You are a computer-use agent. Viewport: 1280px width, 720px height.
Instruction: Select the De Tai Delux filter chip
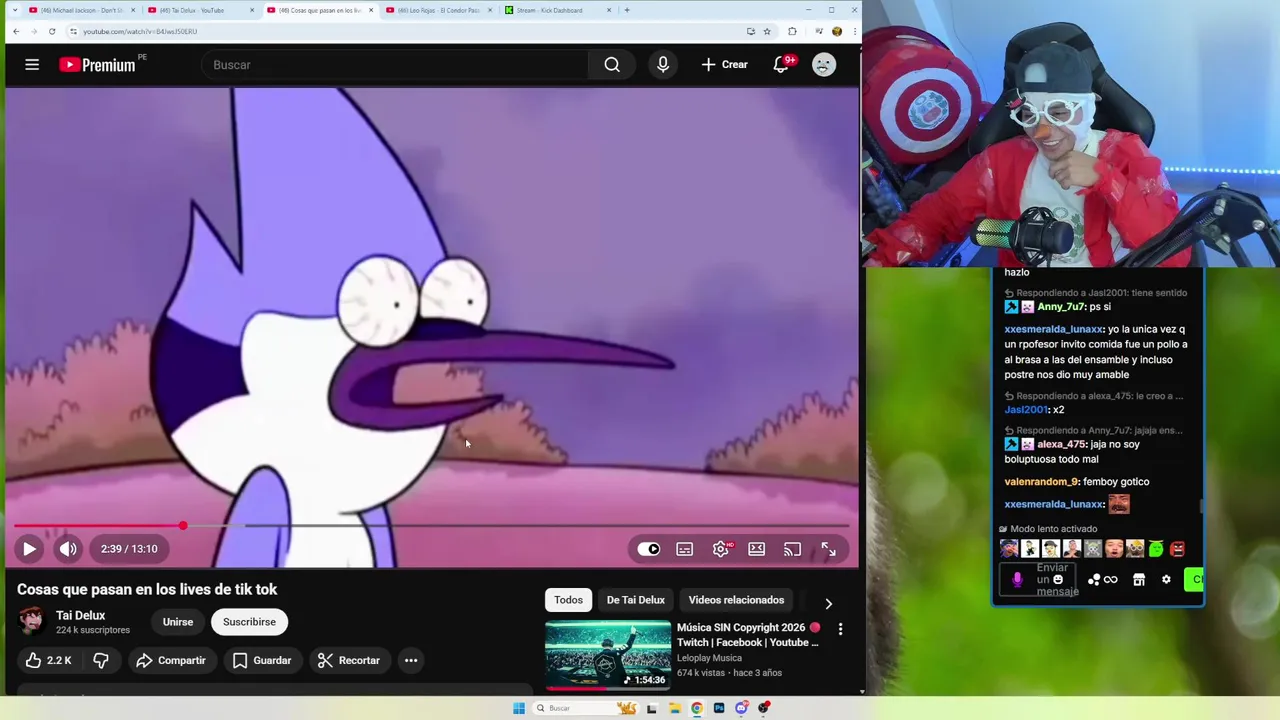click(635, 600)
